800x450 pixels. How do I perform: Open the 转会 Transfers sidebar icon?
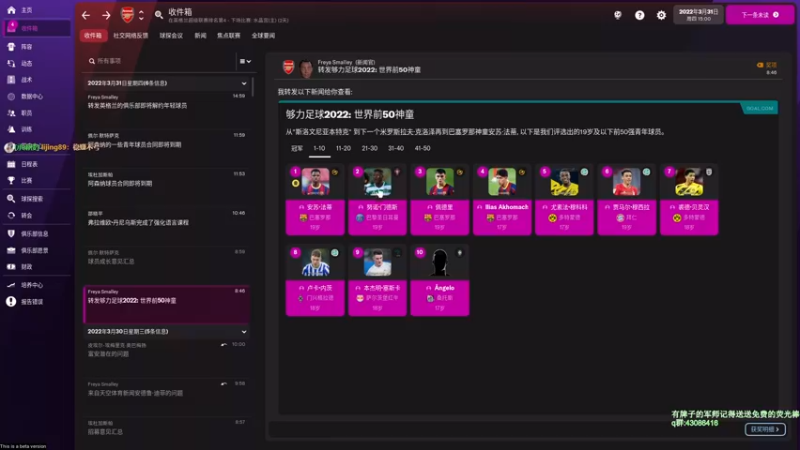click(x=11, y=215)
